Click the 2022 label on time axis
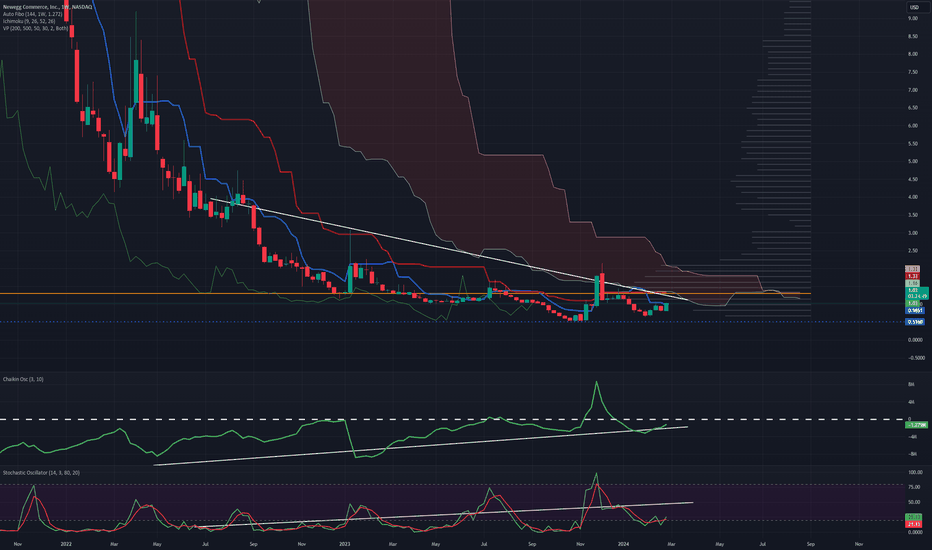The width and height of the screenshot is (932, 550). (x=66, y=544)
